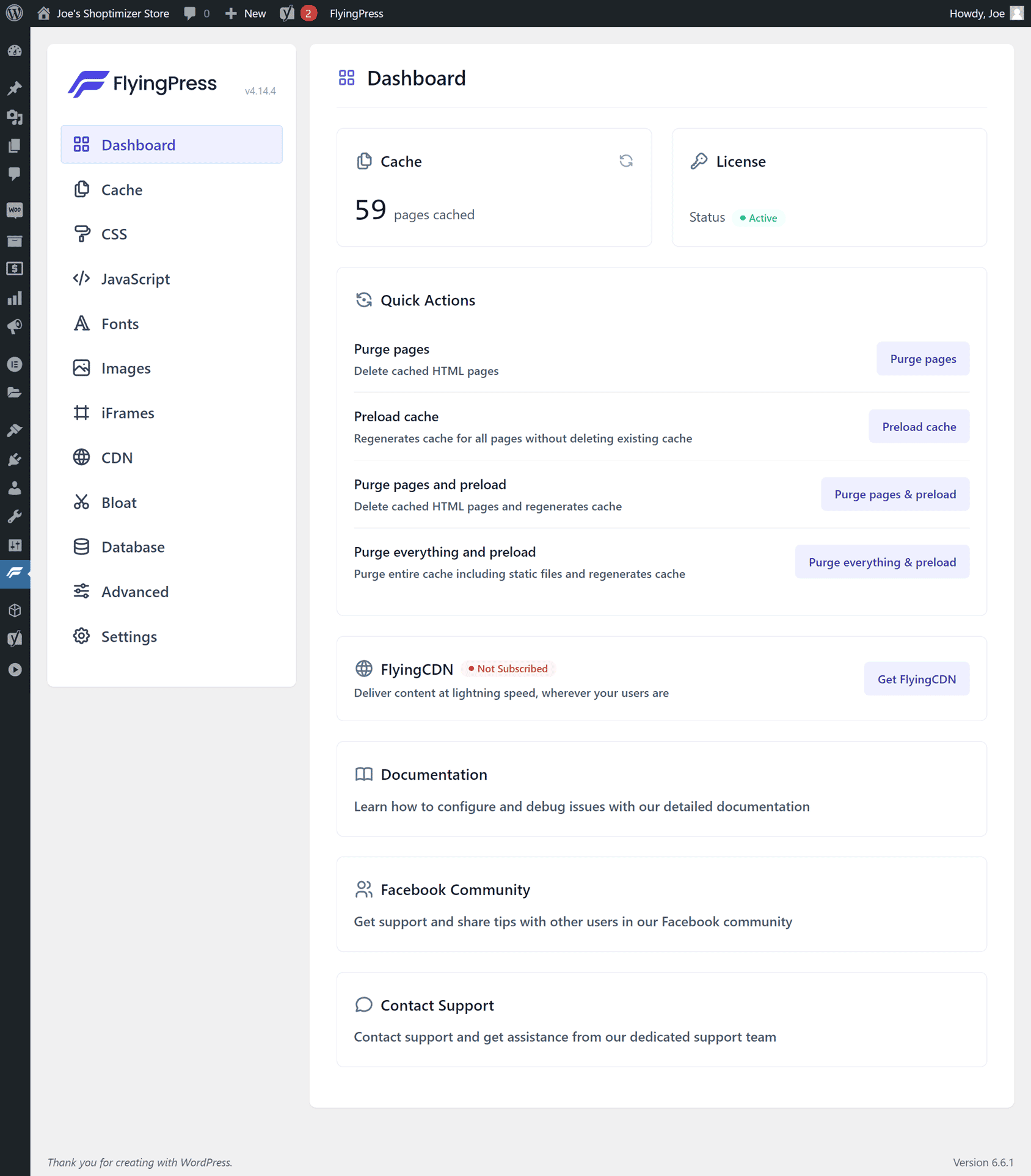
Task: Open the Advanced settings tab
Action: pyautogui.click(x=172, y=592)
